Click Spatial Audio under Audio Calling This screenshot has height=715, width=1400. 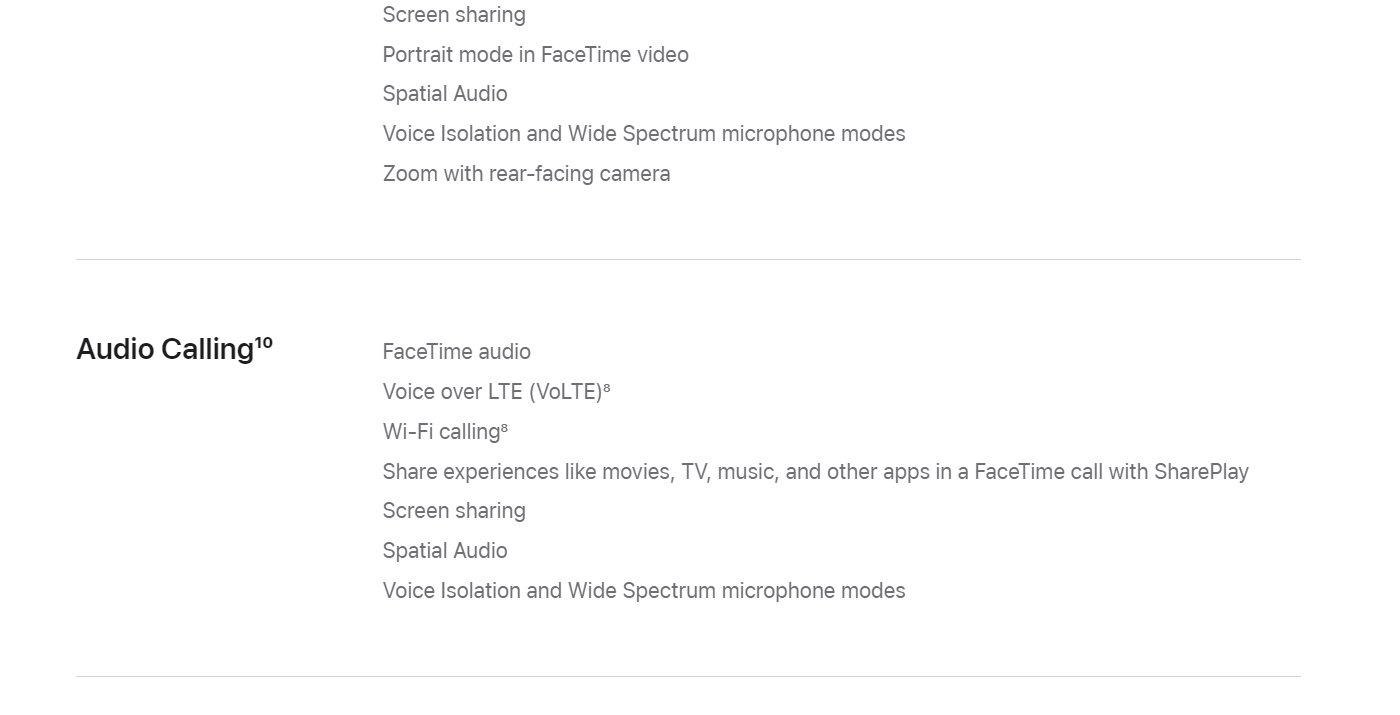(x=445, y=551)
